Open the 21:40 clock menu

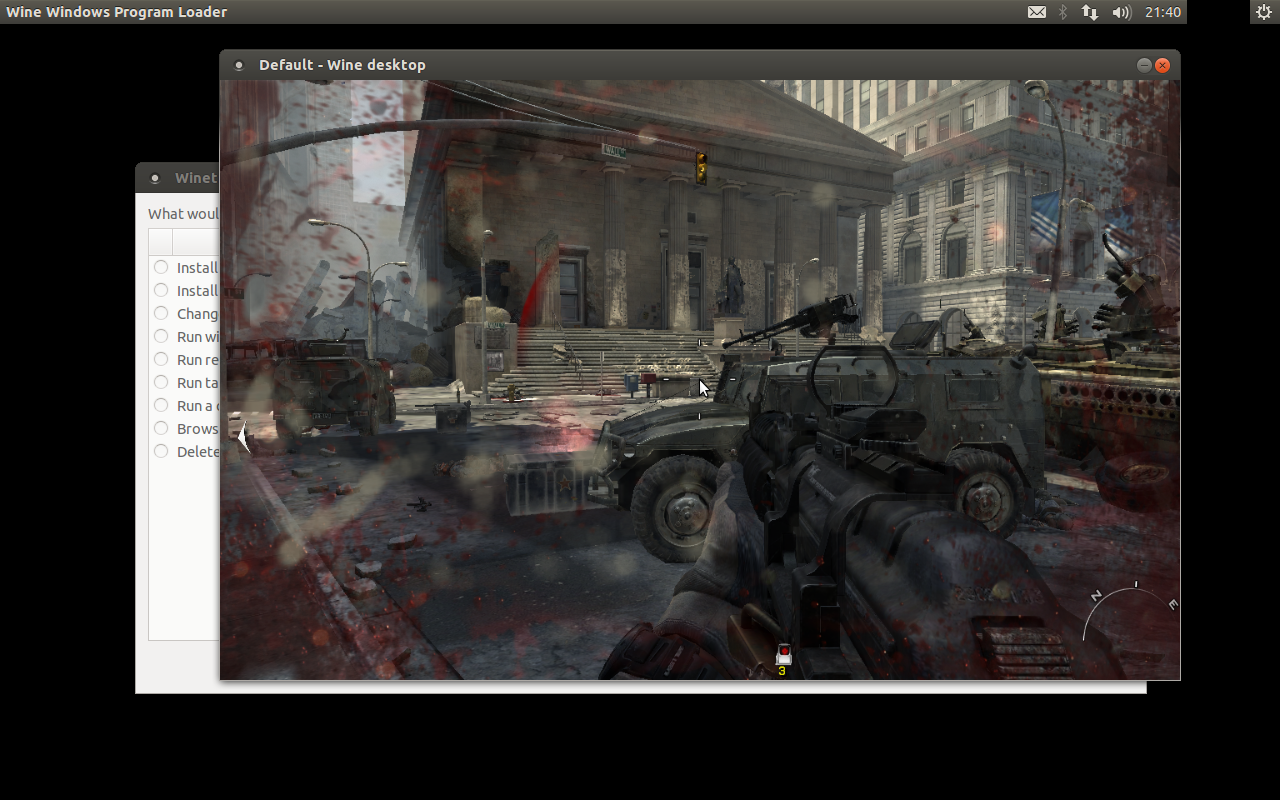1163,12
